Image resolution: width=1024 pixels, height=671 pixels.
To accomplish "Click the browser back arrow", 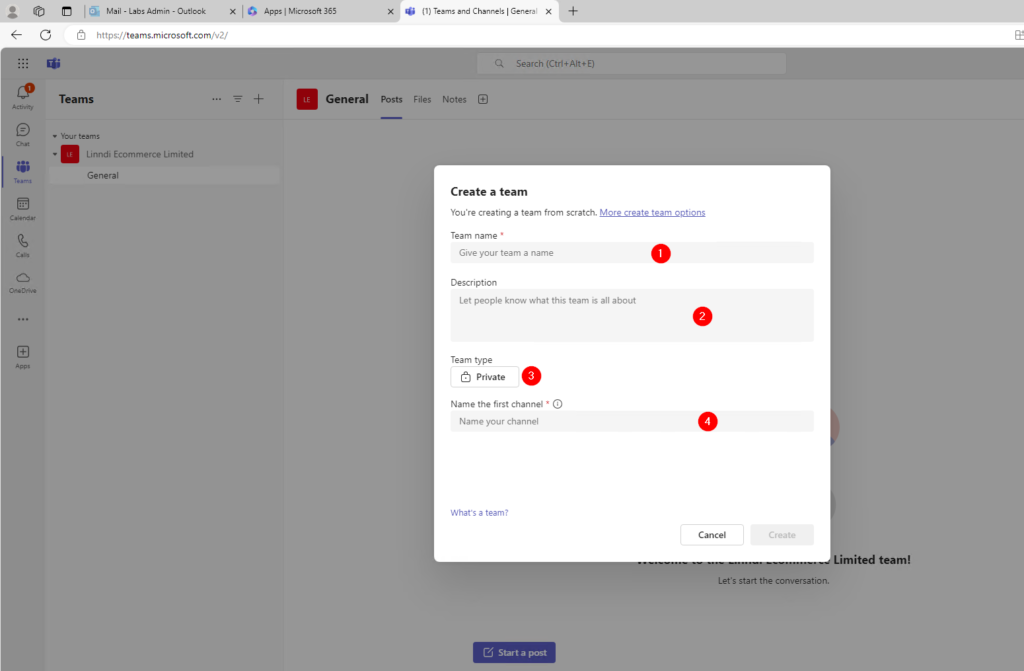I will (16, 35).
